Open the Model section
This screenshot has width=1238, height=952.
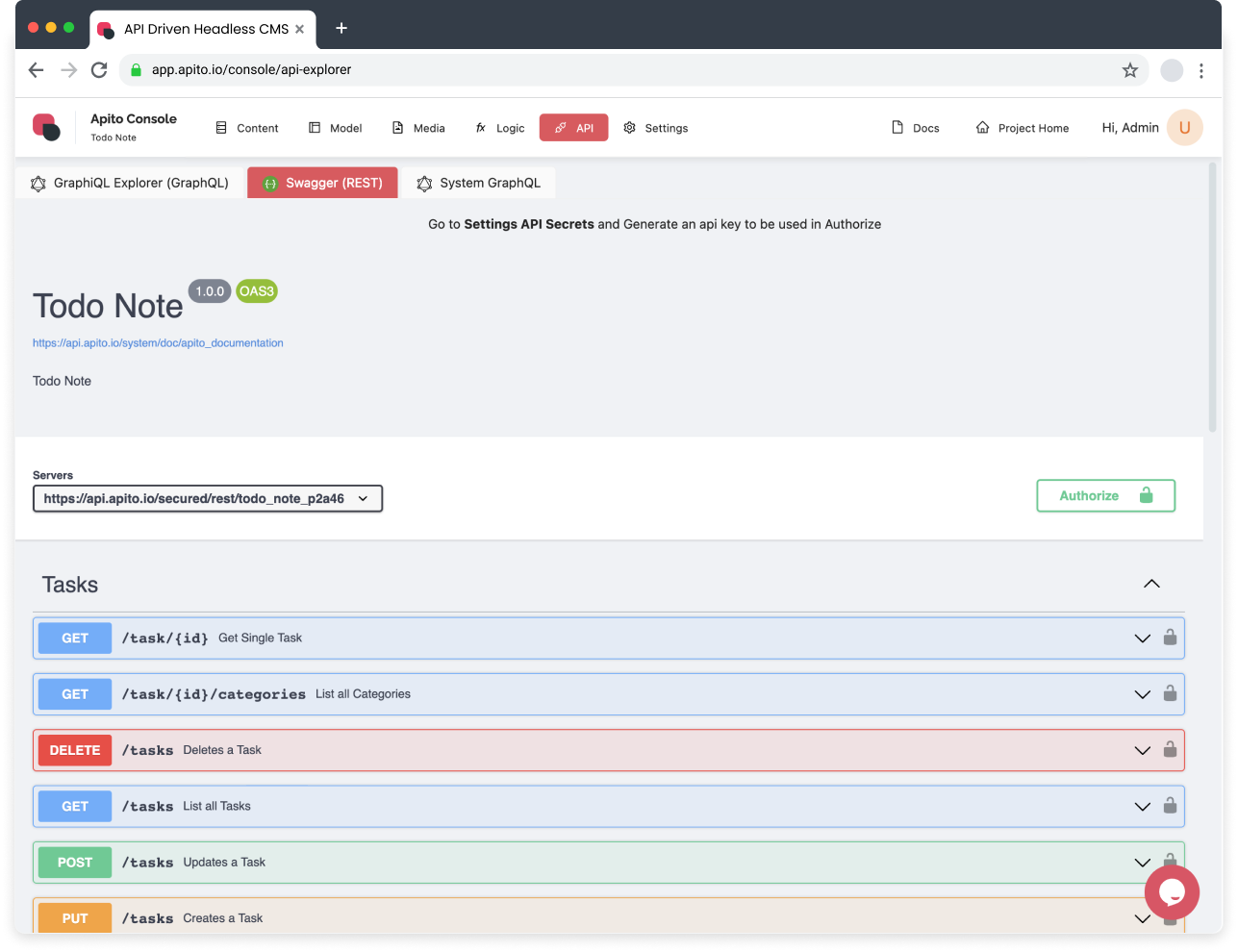coord(335,128)
